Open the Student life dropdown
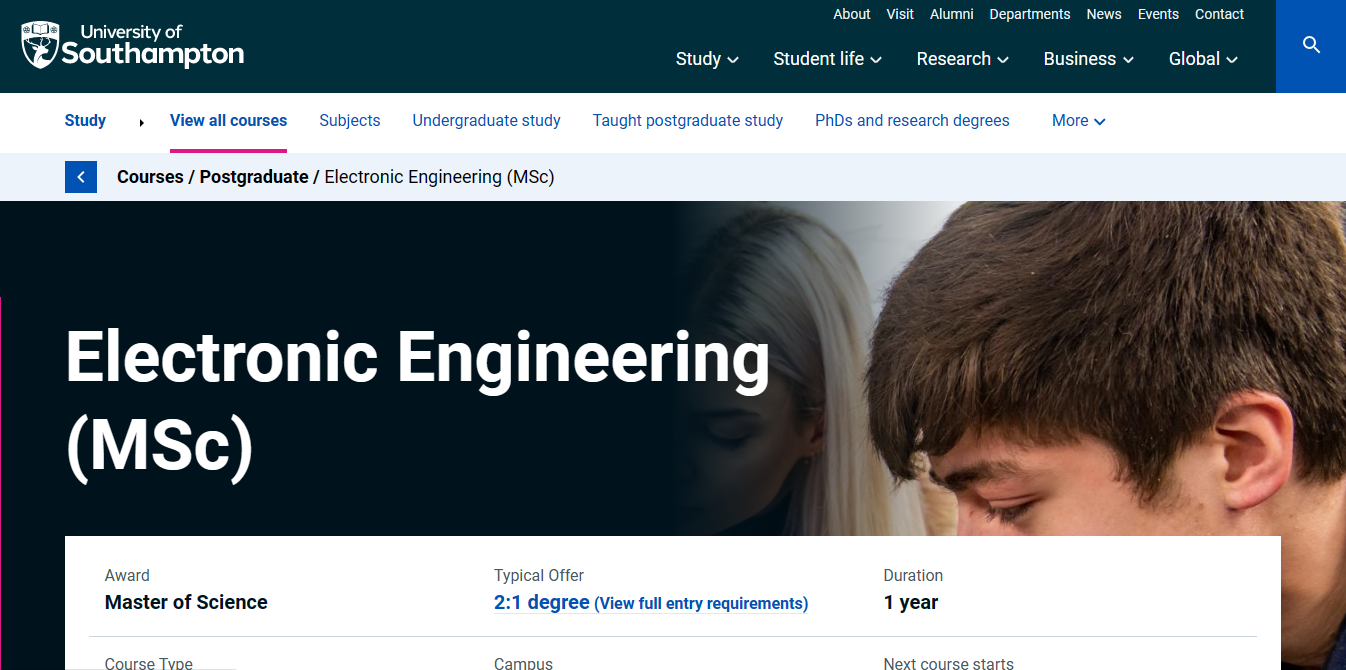Viewport: 1346px width, 670px height. [x=827, y=59]
